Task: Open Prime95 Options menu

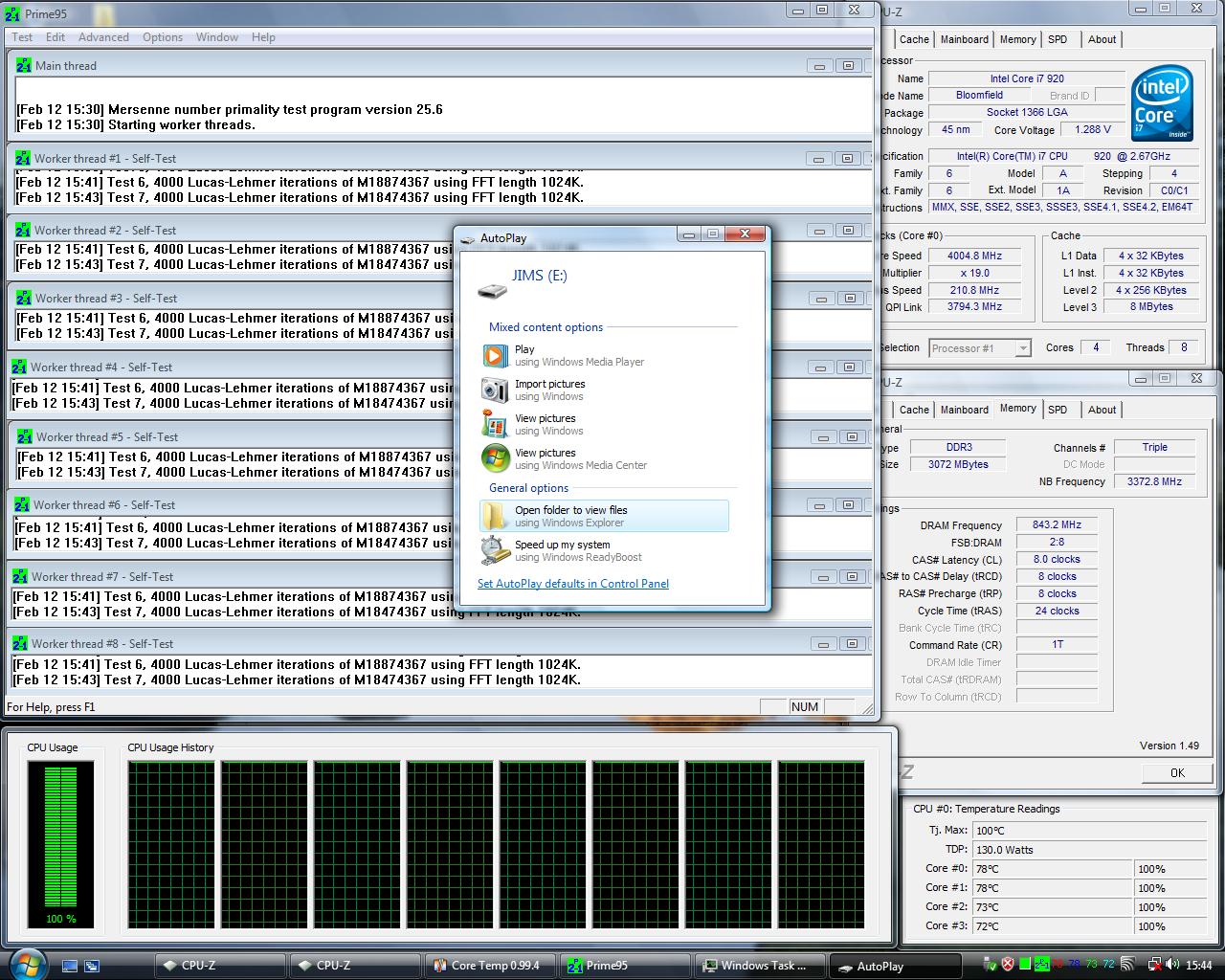Action: pos(163,37)
